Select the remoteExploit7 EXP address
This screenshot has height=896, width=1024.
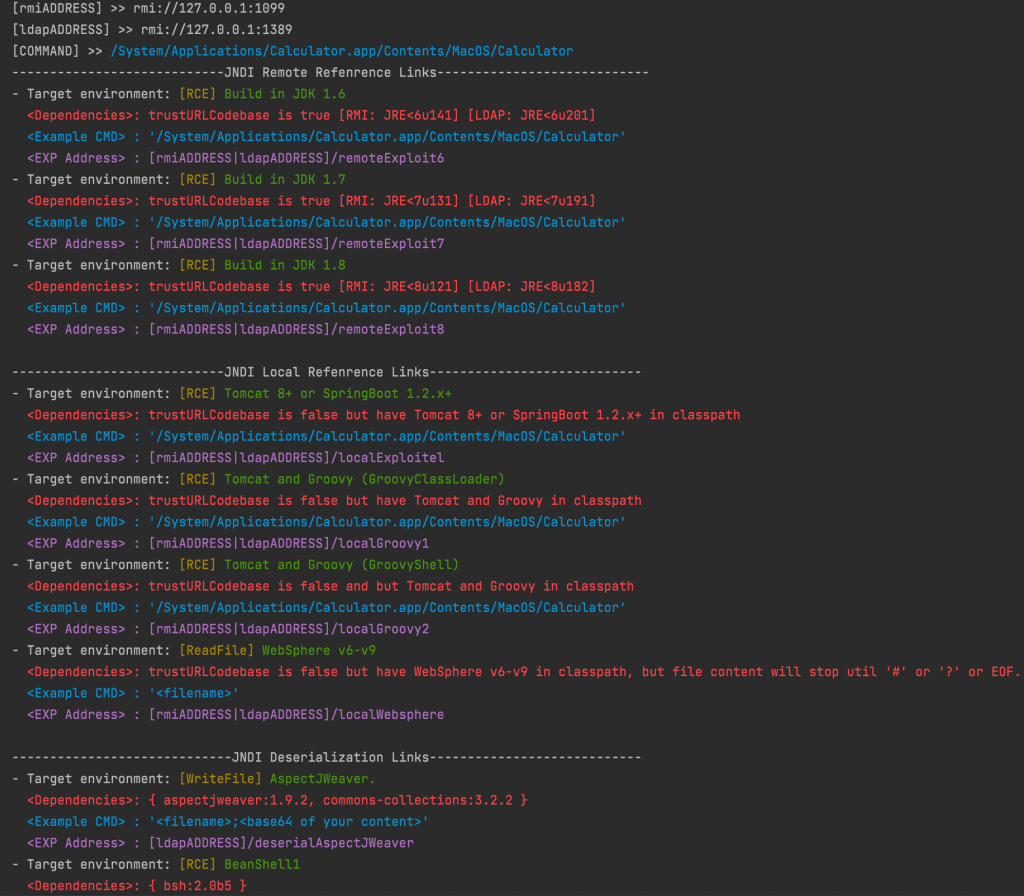(x=235, y=244)
